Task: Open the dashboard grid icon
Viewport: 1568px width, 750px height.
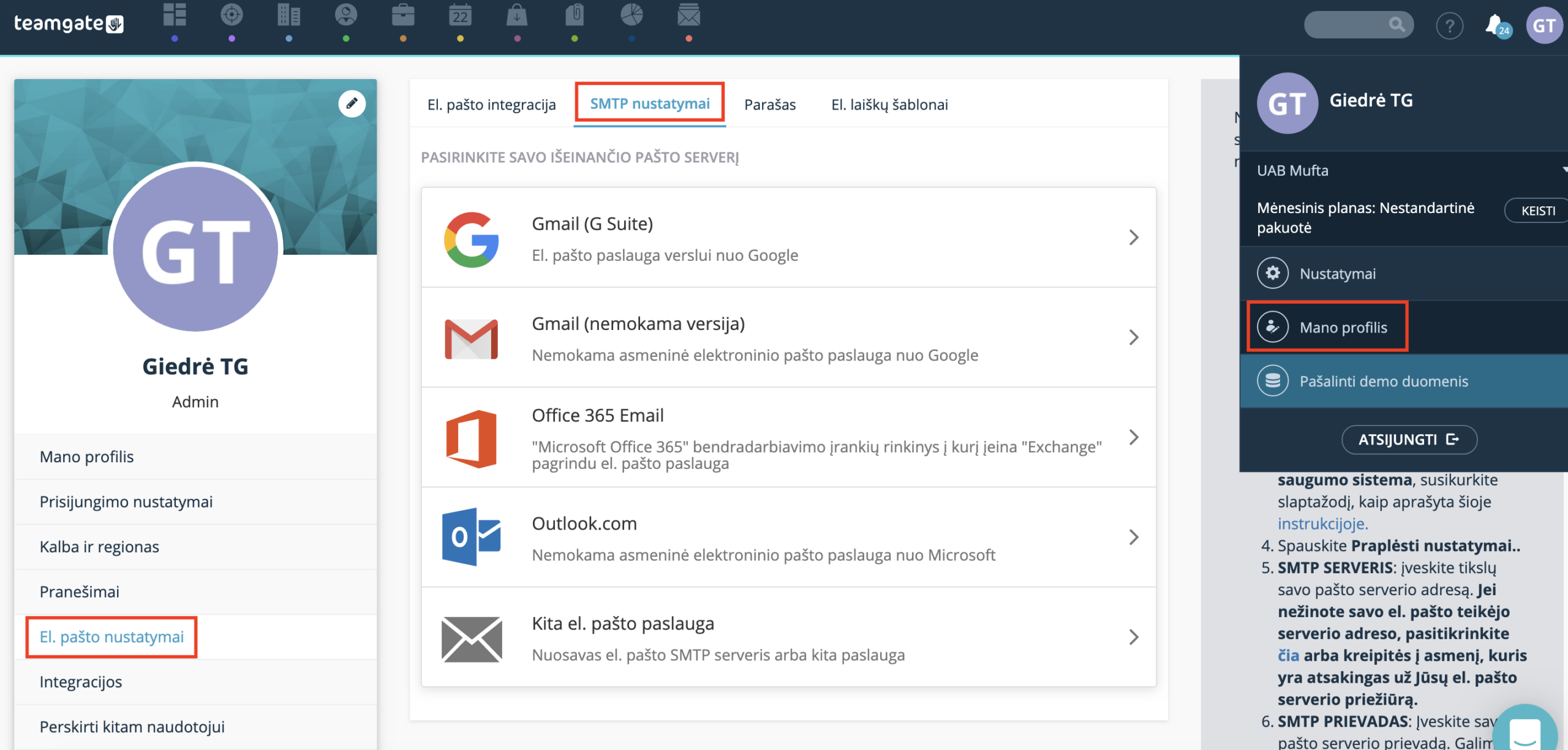Action: (175, 15)
